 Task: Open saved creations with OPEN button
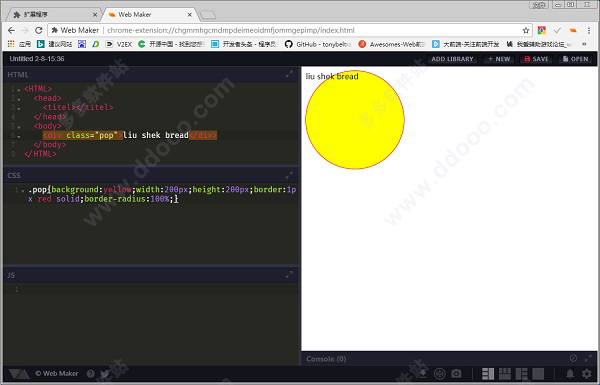tap(576, 59)
